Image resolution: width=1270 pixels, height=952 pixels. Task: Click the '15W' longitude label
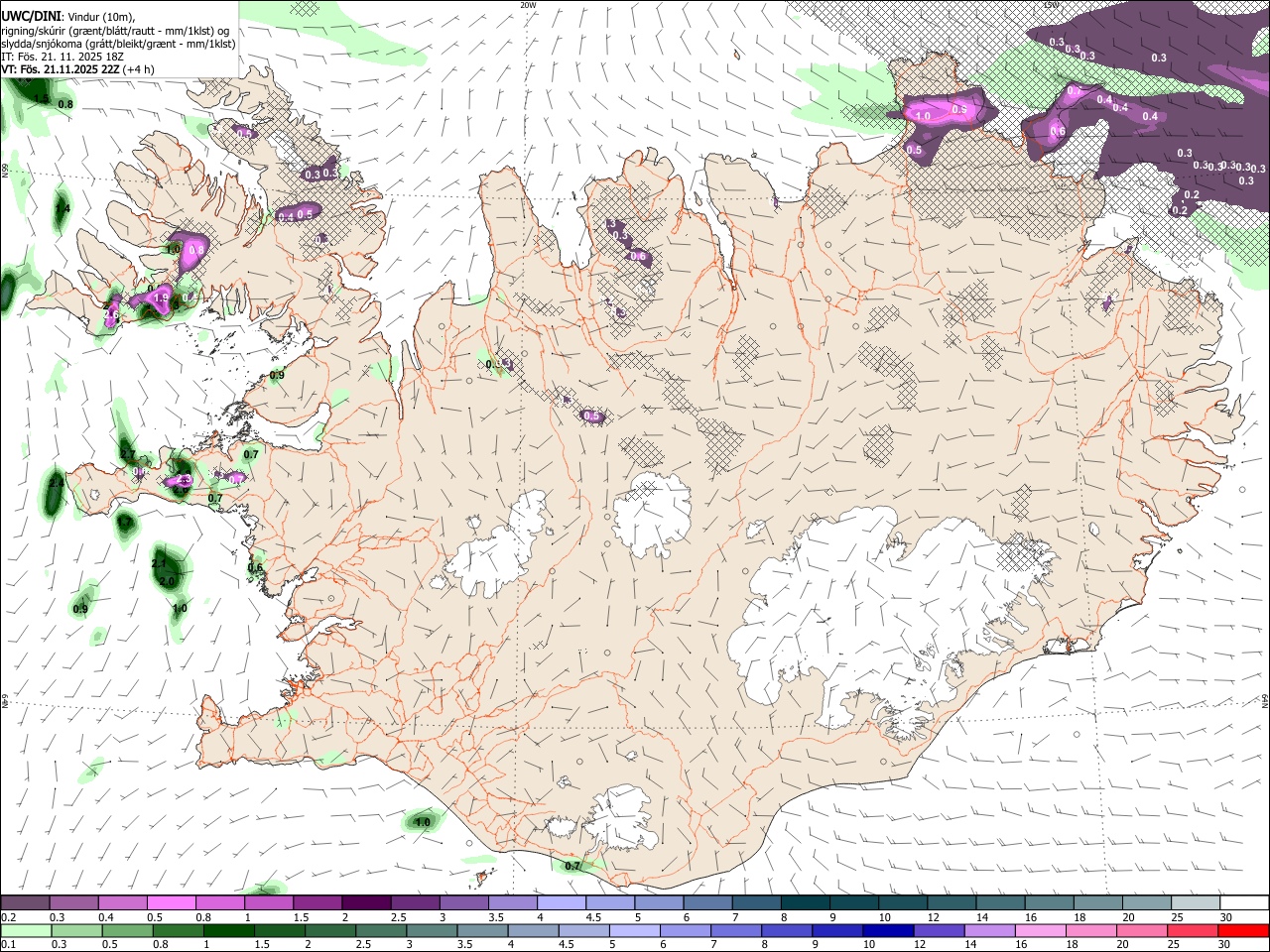point(1050,5)
